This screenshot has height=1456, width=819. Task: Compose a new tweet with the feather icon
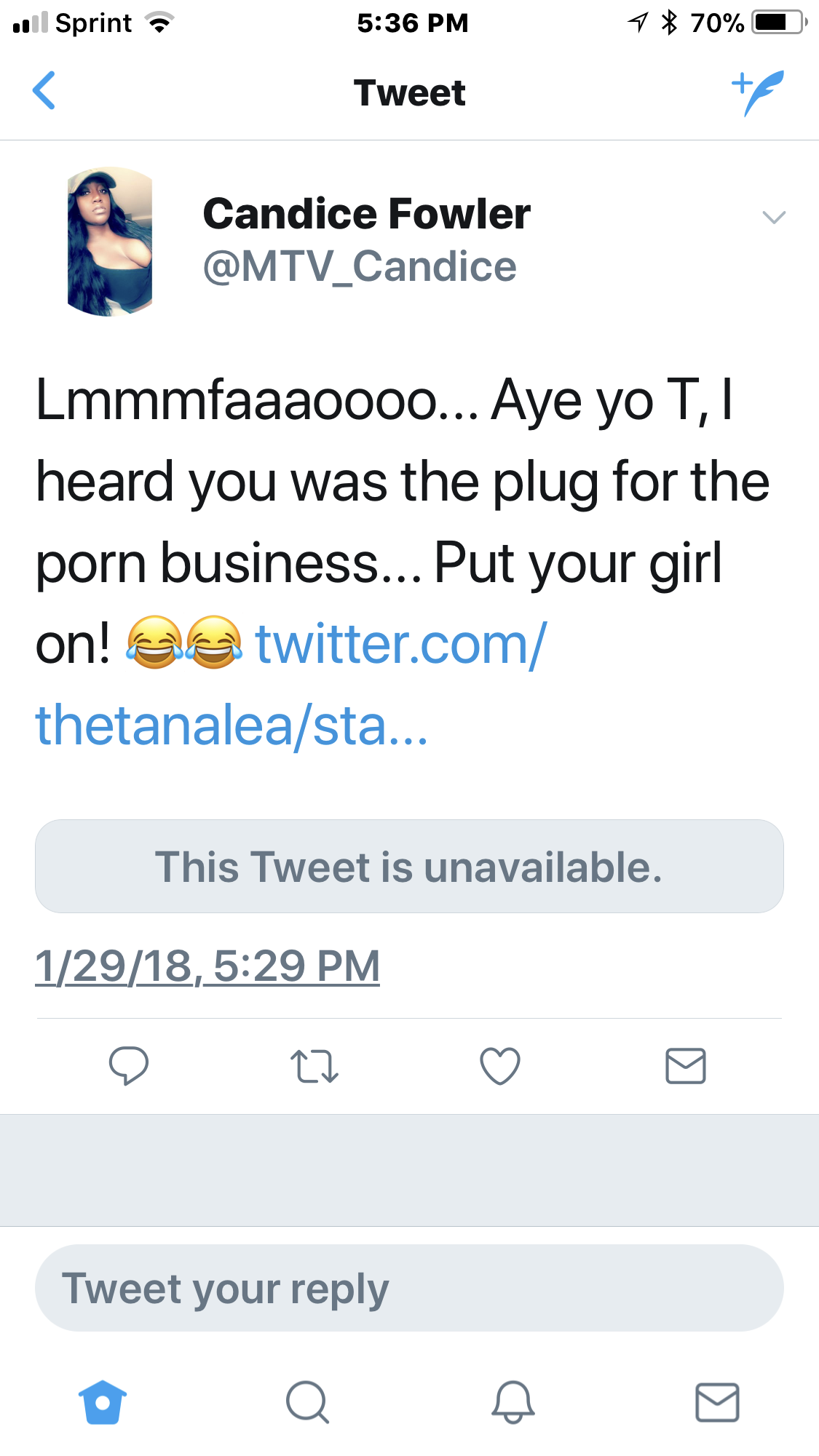(758, 92)
